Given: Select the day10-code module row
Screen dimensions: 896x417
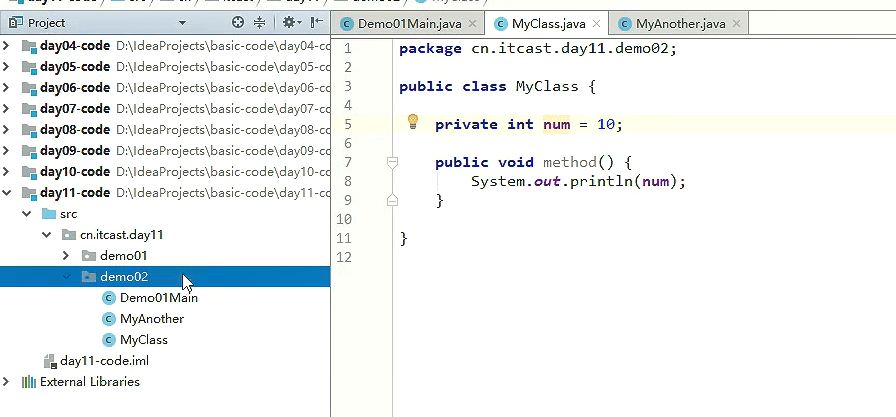Looking at the screenshot, I should pyautogui.click(x=165, y=171).
